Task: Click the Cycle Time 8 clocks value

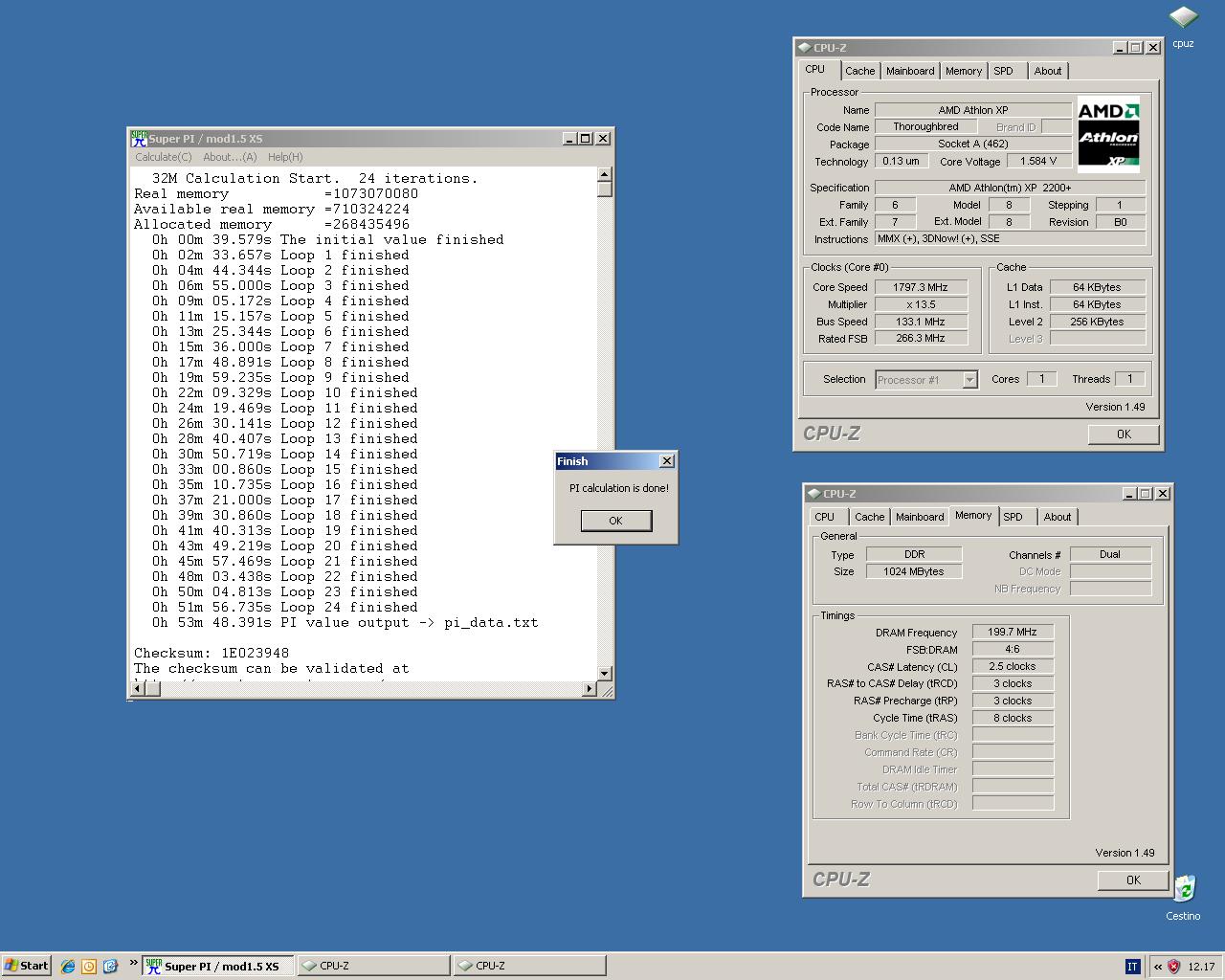Action: point(1013,718)
